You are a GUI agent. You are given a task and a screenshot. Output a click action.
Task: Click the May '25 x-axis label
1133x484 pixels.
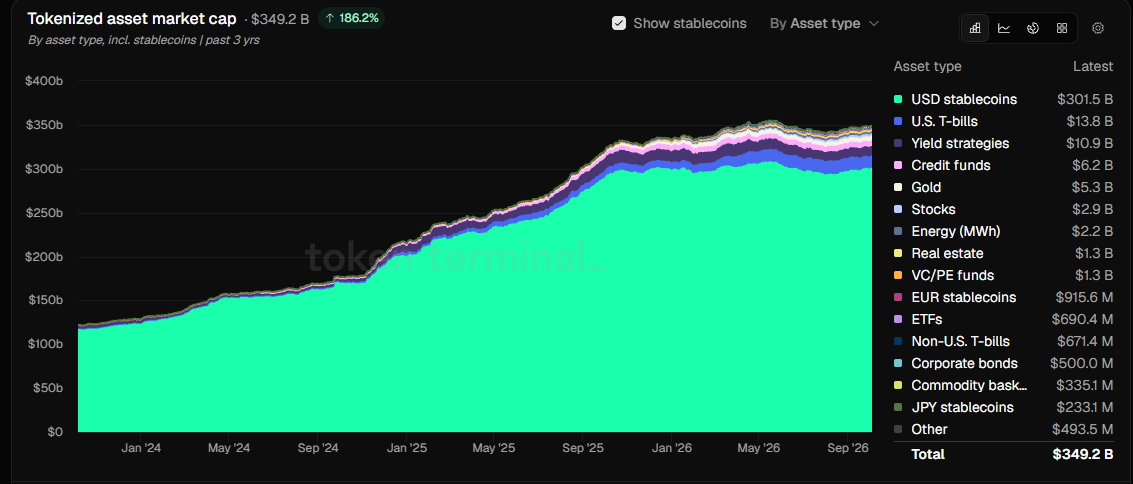[x=494, y=448]
